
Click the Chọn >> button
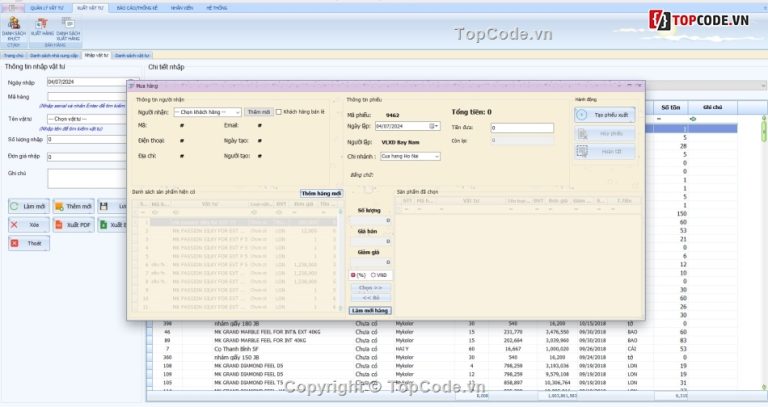point(371,288)
